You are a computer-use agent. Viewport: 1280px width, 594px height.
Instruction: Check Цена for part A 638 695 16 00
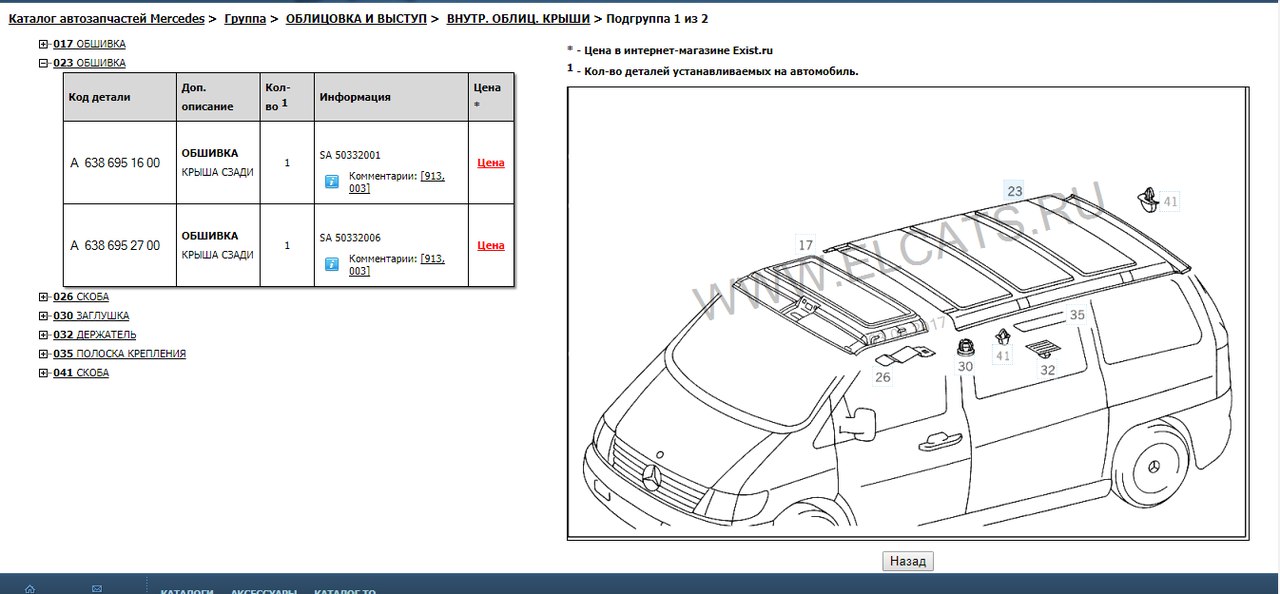(491, 163)
